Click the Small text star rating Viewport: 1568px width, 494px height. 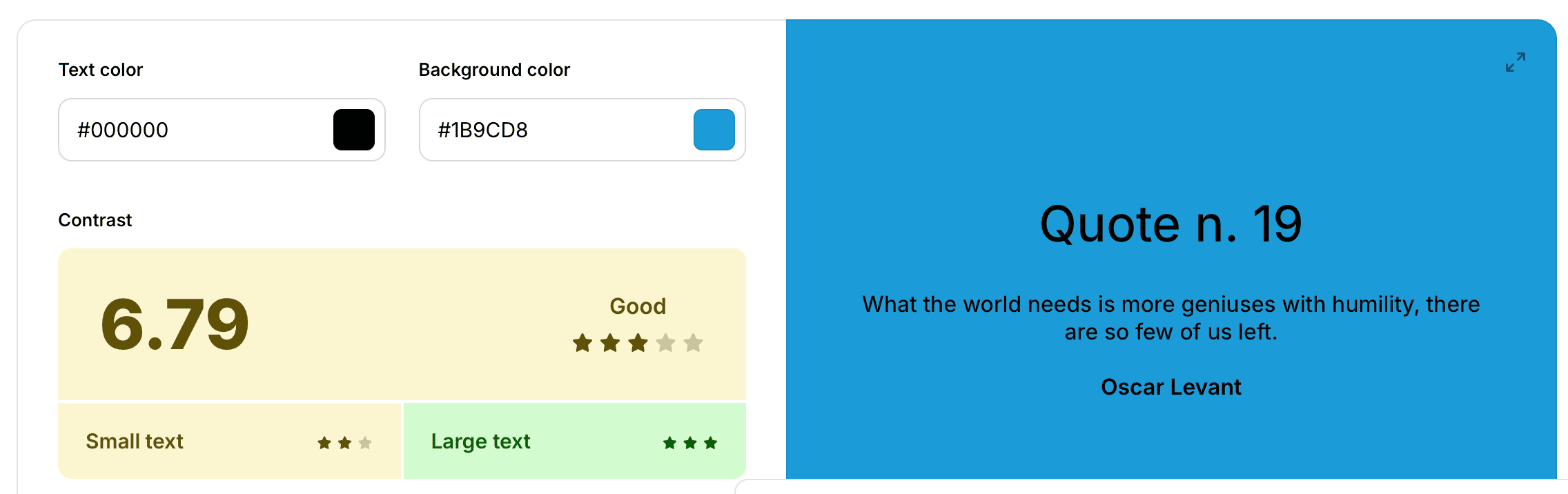[344, 443]
